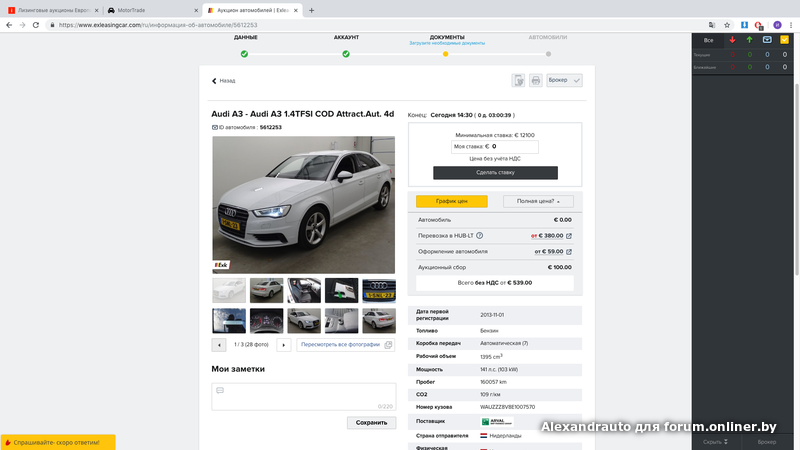Image resolution: width=800 pixels, height=450 pixels.
Task: Select the front seats interior thumbnail
Action: click(x=304, y=290)
